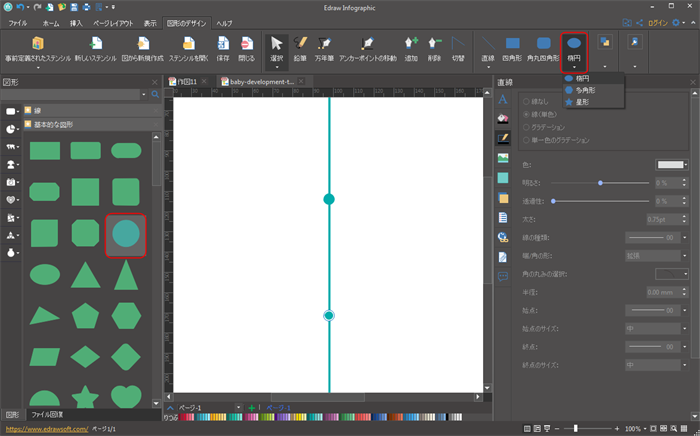This screenshot has width=700, height=436.
Task: Click the 明るさ slider handle
Action: point(600,183)
